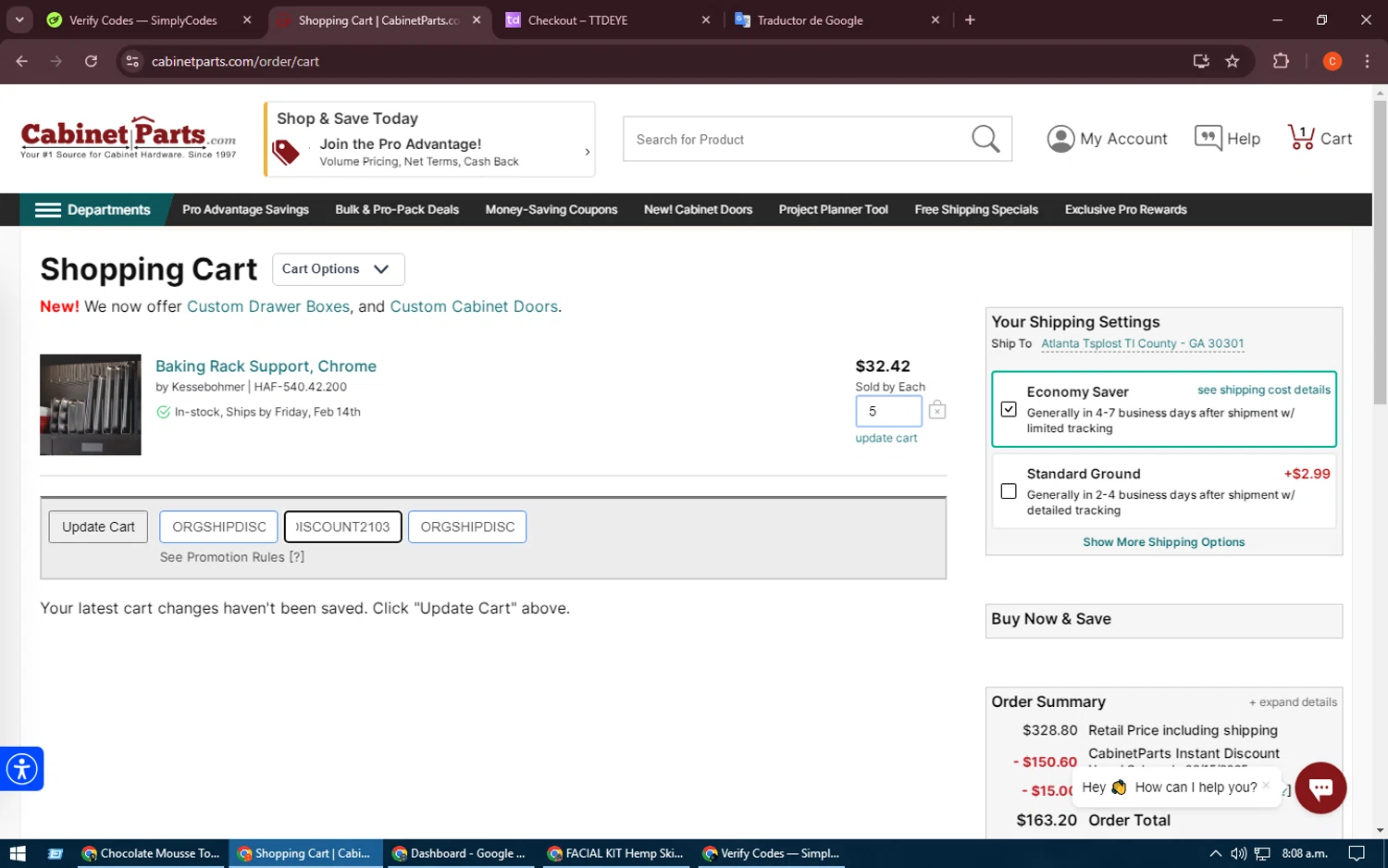
Task: Open browser extensions puzzle icon
Action: click(1281, 61)
